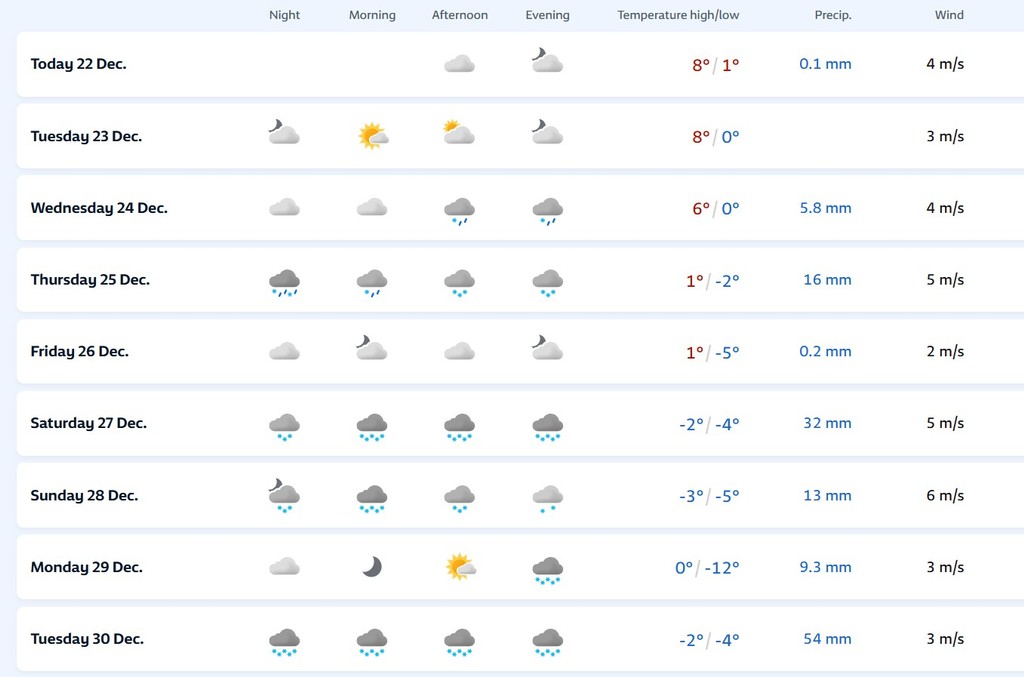The width and height of the screenshot is (1024, 677).
Task: Click Thursday 25 Dec. night sleet icon
Action: tap(284, 282)
